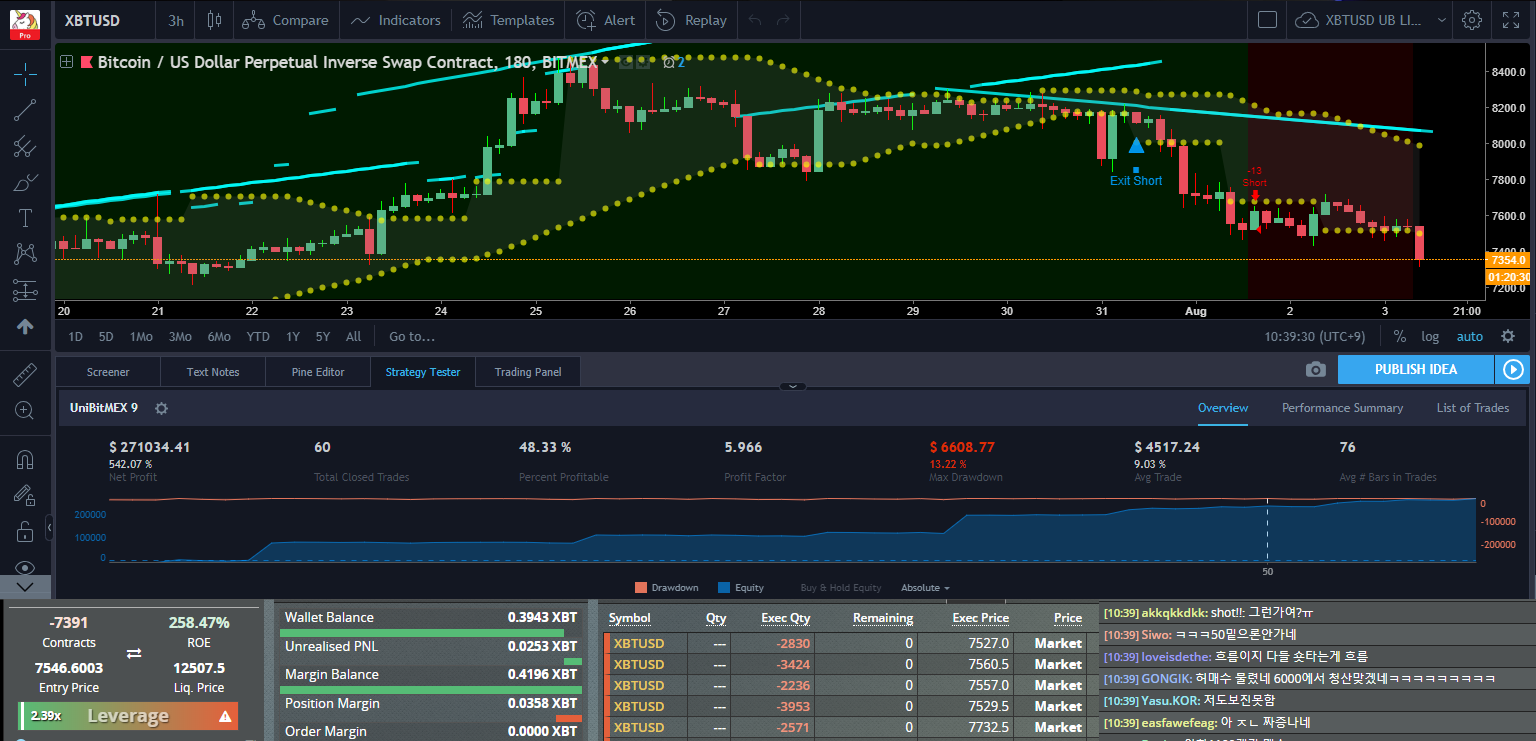1536x741 pixels.
Task: Expand more drawing tools at toolbar bottom
Action: click(x=25, y=586)
